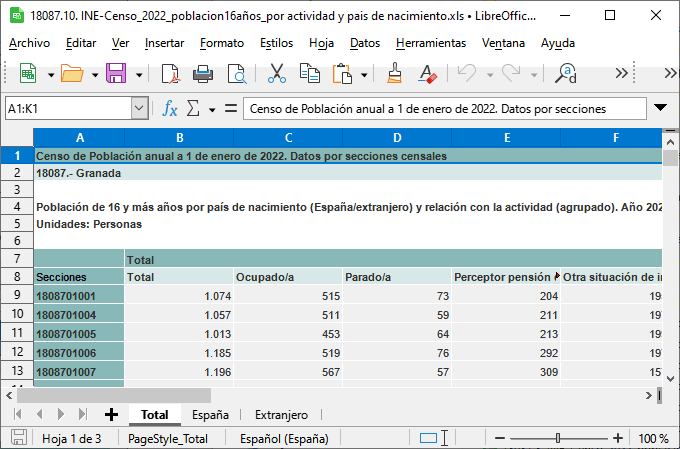Toggle print preview icon

click(x=237, y=73)
